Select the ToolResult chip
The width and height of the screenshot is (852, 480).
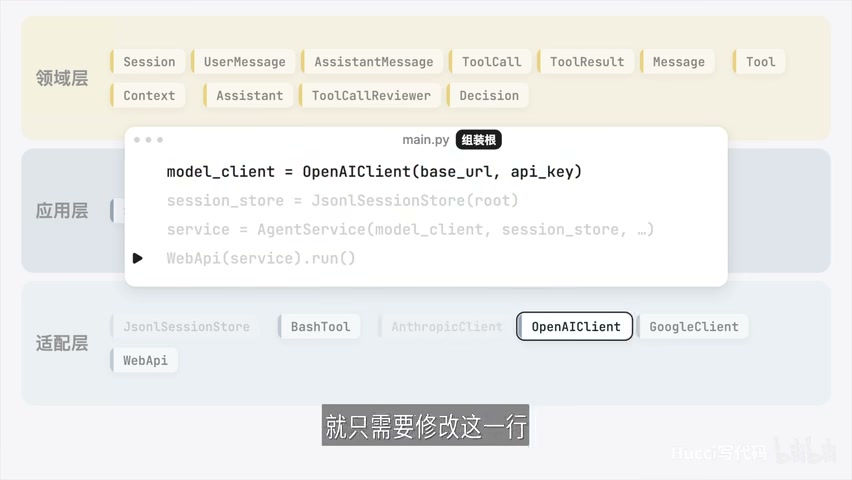pos(586,62)
